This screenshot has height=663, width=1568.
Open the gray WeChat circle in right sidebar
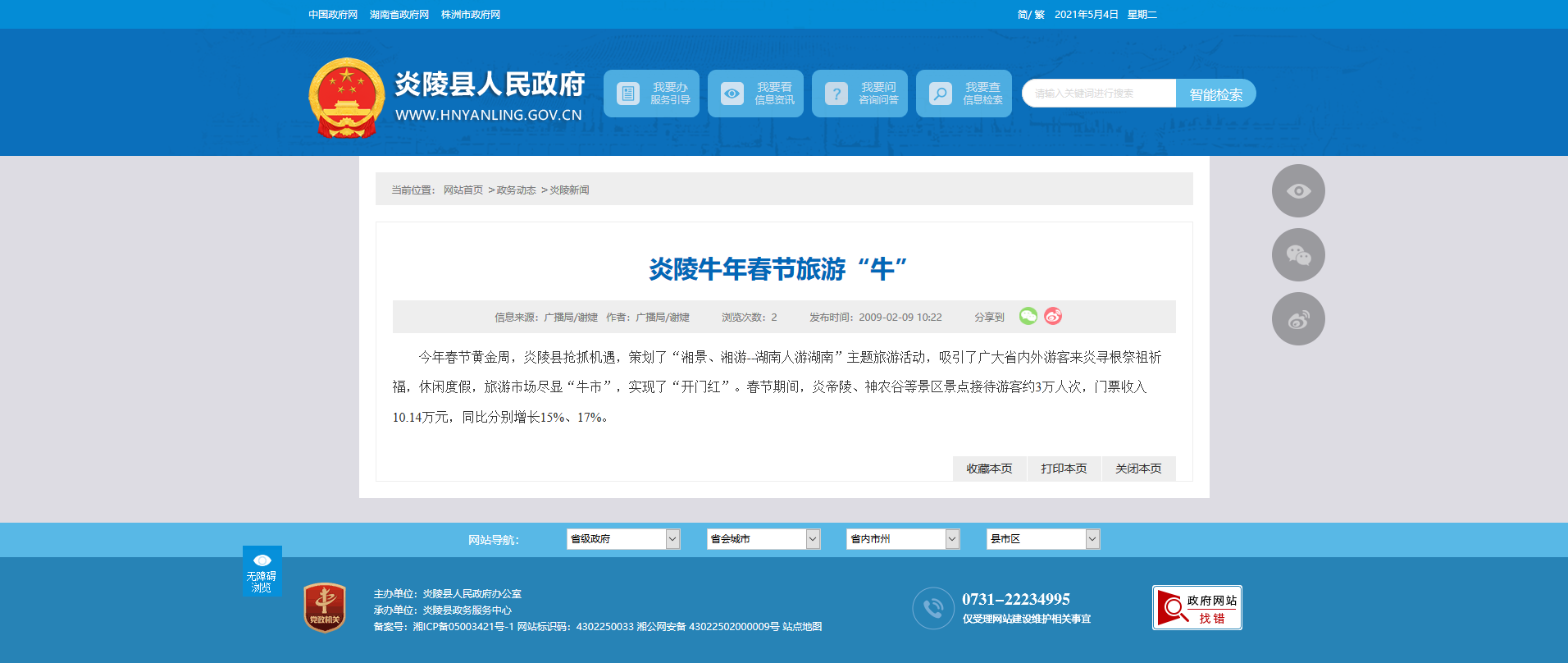(x=1297, y=255)
